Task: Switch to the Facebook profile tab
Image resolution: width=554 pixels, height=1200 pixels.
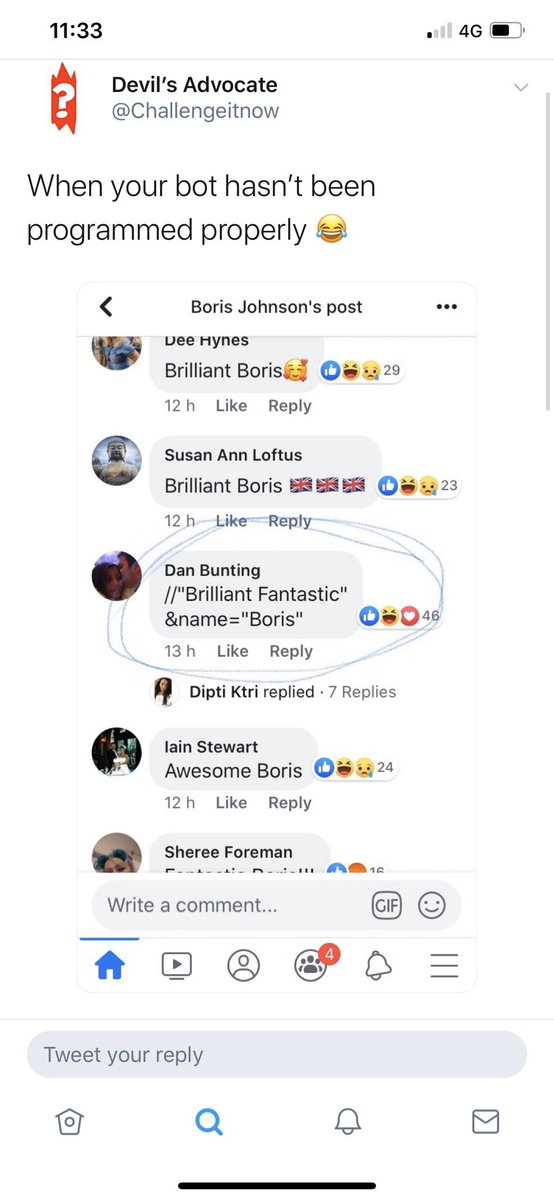Action: pos(243,965)
